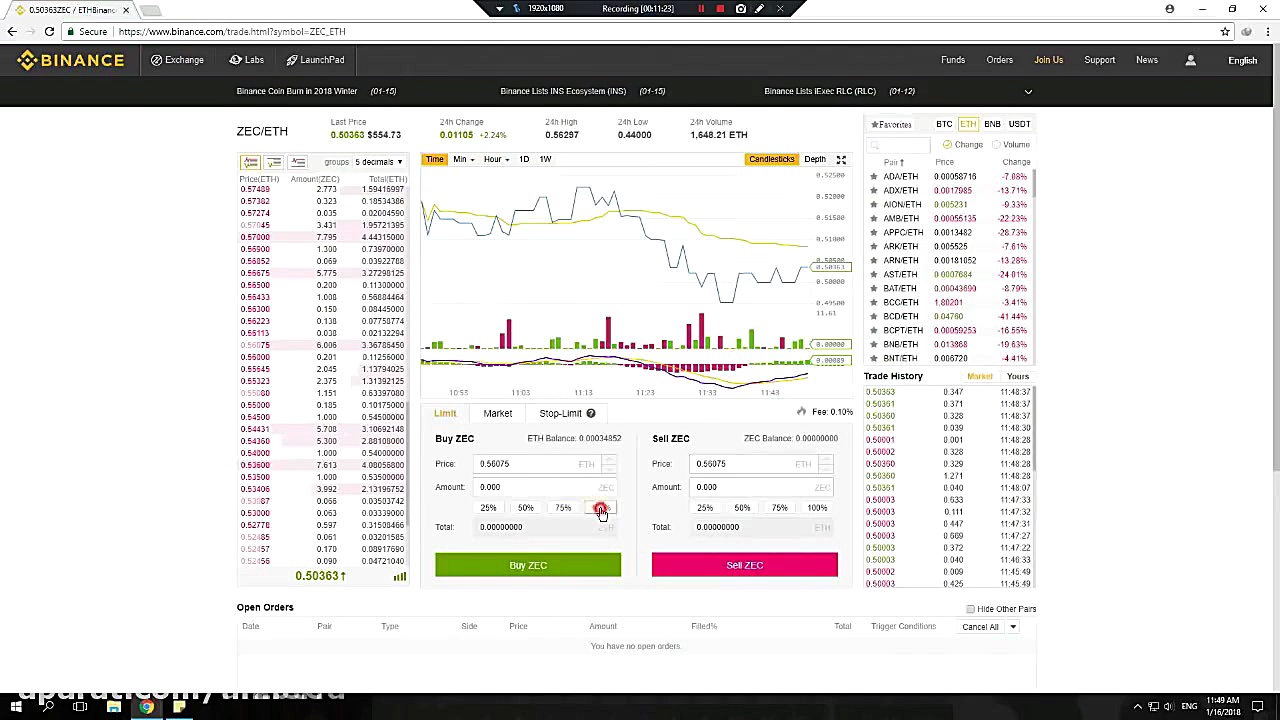
Task: Open the order book depth bars icon
Action: [x=400, y=576]
